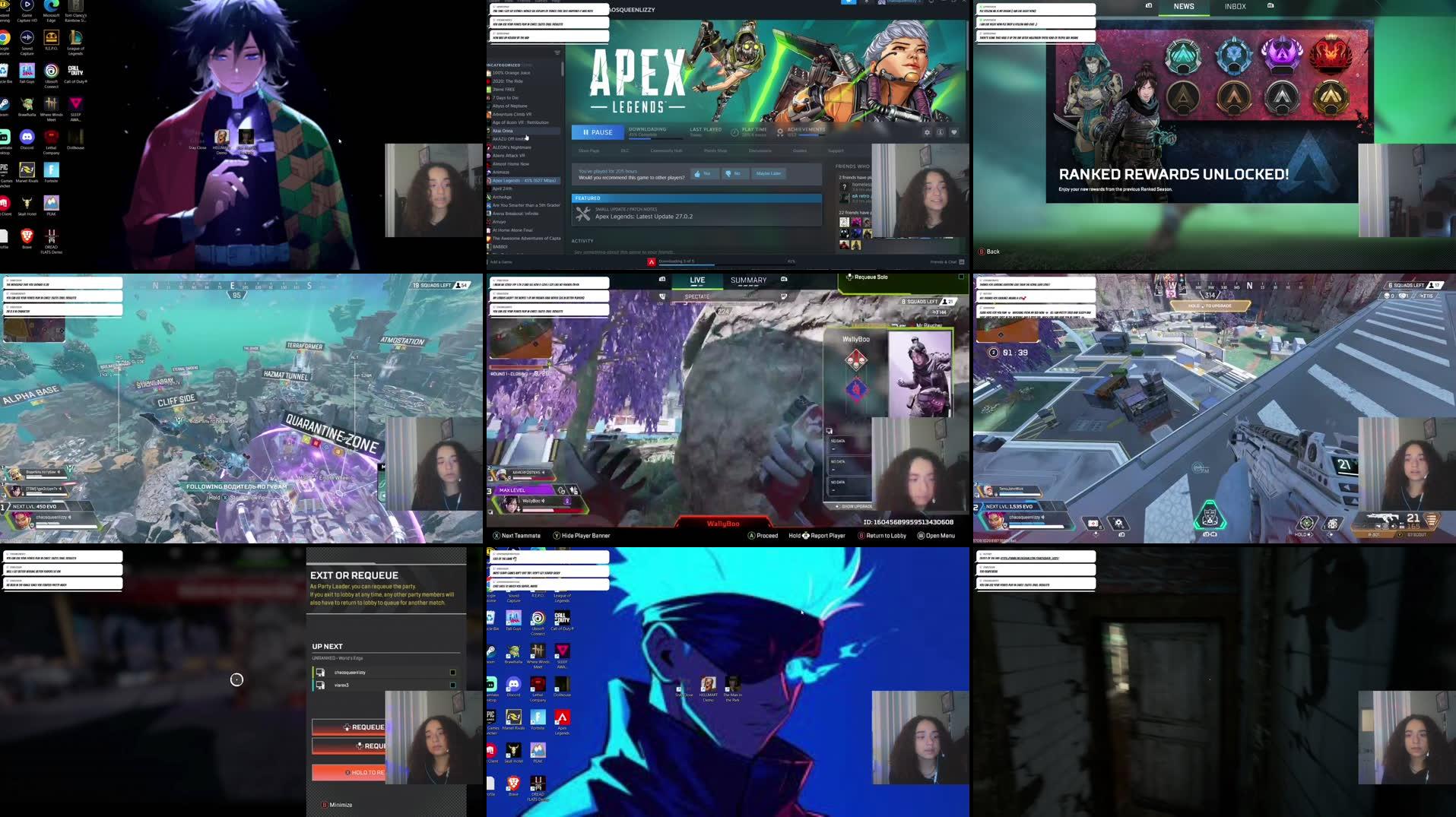Check the ready box next to viarex3

[453, 684]
